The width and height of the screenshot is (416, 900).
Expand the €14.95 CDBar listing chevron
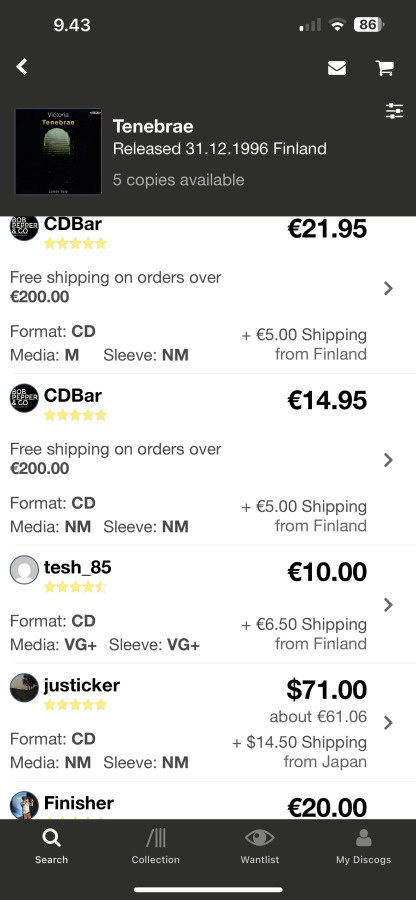(388, 460)
